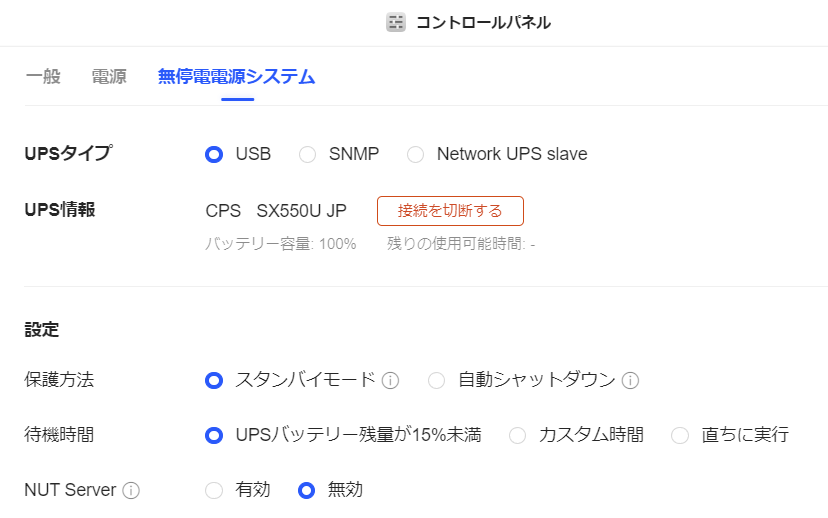The width and height of the screenshot is (828, 518).
Task: Open the 一般 tab
Action: pos(43,76)
